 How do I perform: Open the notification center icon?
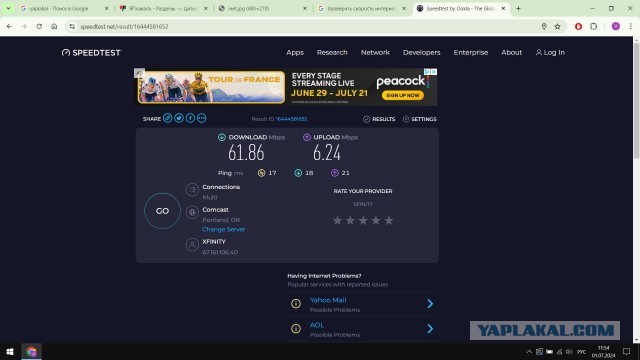627,352
